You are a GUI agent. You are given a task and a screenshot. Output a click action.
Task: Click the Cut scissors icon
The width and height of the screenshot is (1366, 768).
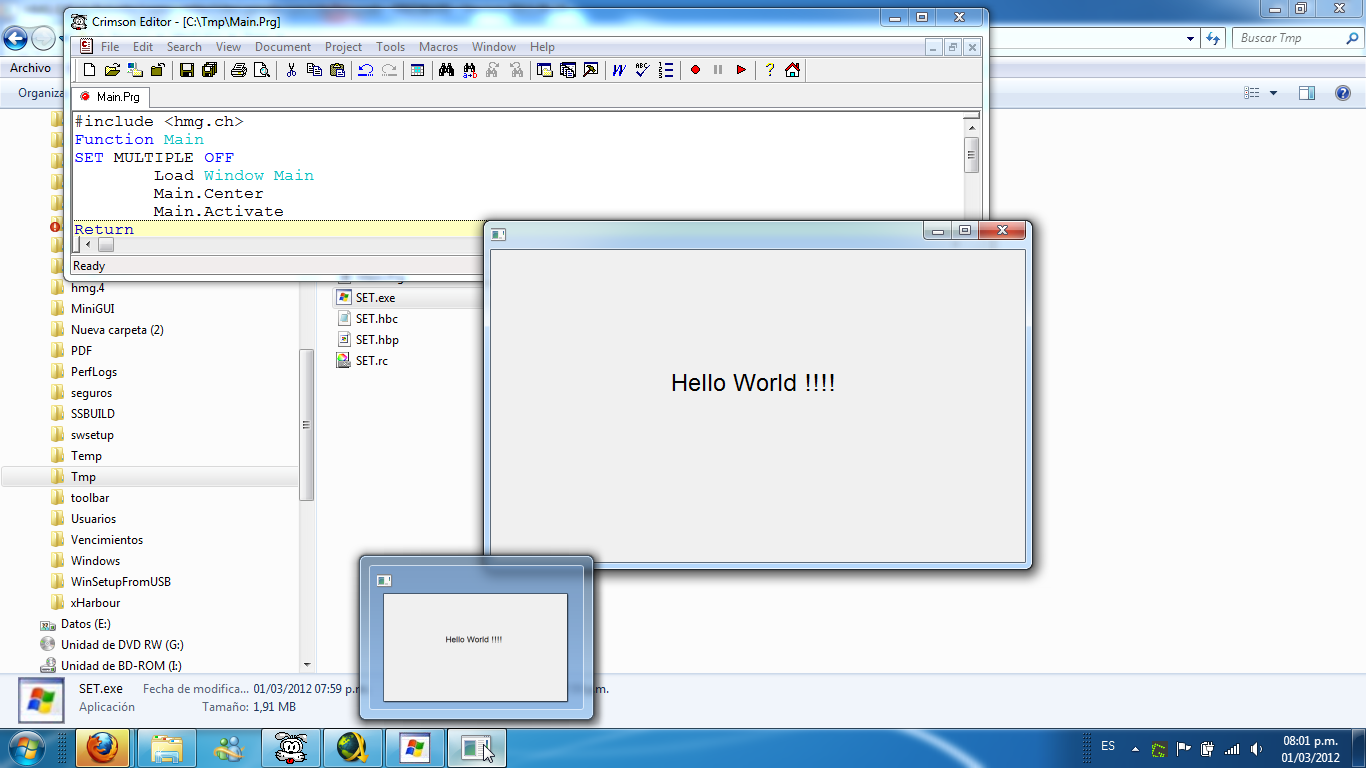(x=291, y=70)
